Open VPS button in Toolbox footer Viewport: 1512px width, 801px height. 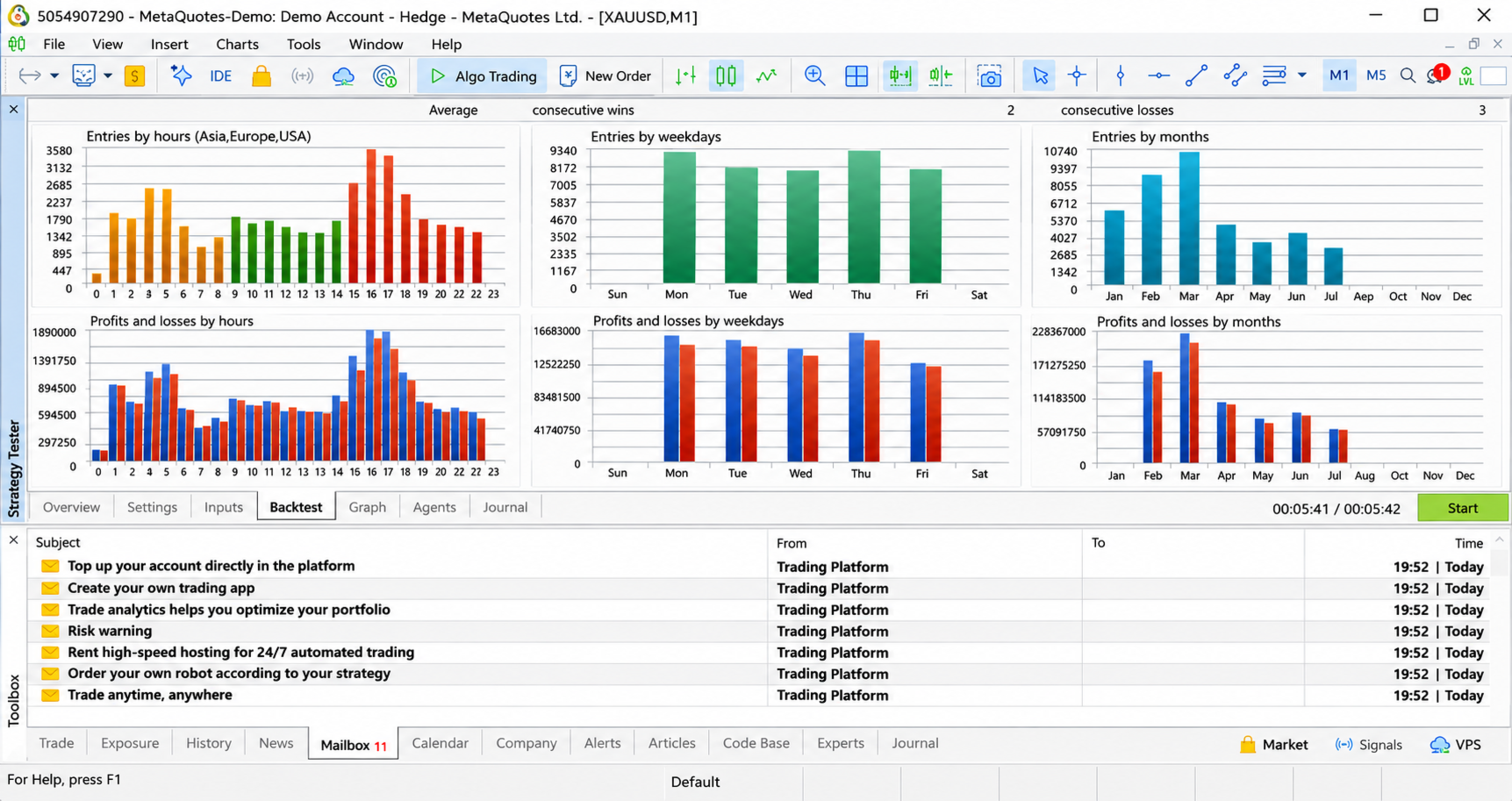click(x=1455, y=745)
